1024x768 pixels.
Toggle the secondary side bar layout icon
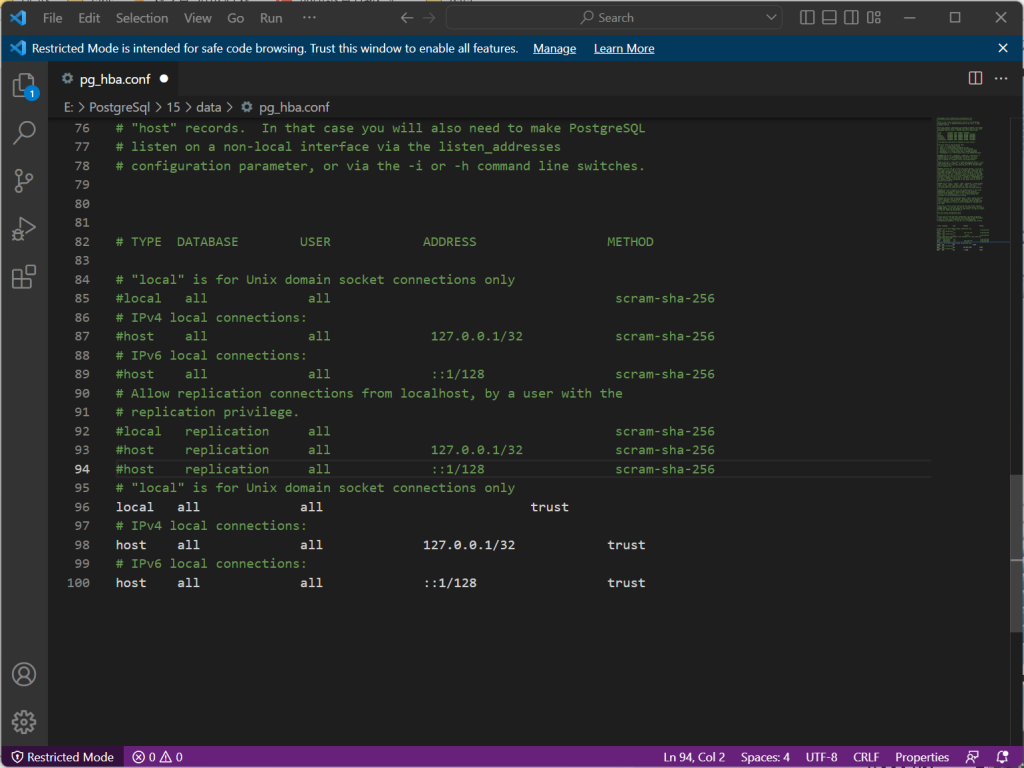pos(852,18)
